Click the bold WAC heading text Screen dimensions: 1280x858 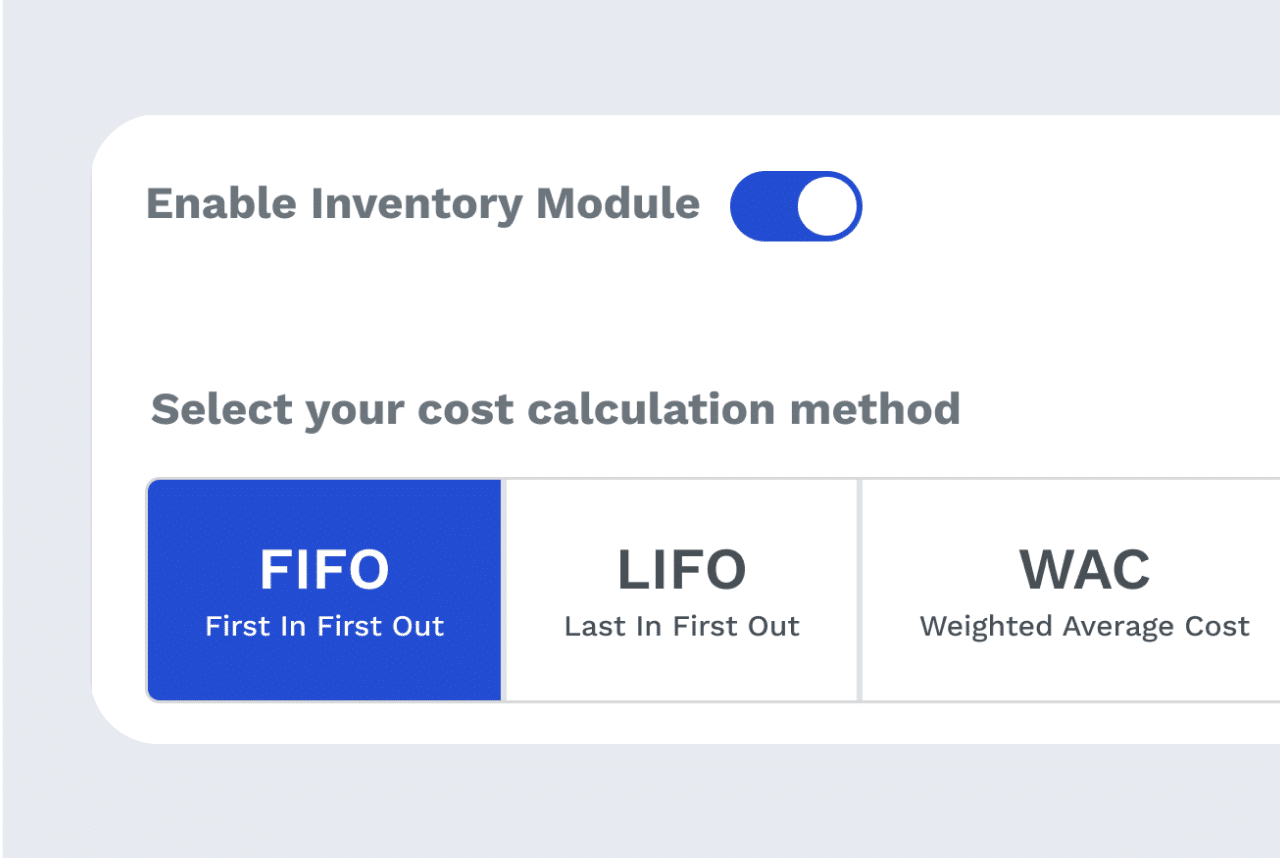point(1085,569)
